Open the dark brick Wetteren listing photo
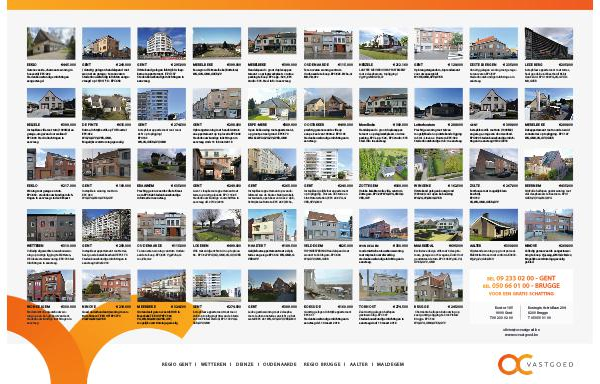The image size is (600, 384). pos(51,225)
